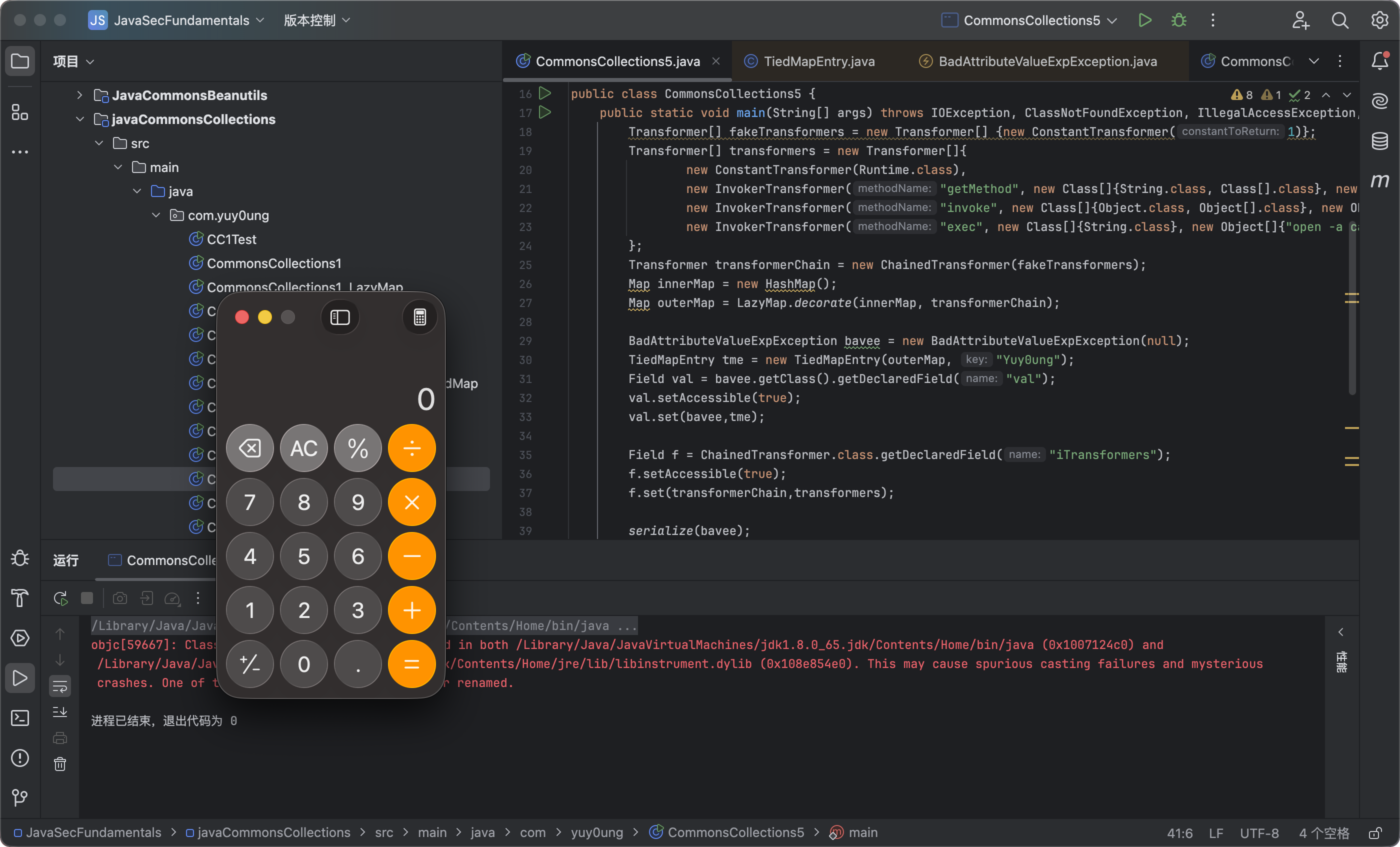Run the CommonsCollections5 configuration
The image size is (1400, 847).
[1144, 20]
